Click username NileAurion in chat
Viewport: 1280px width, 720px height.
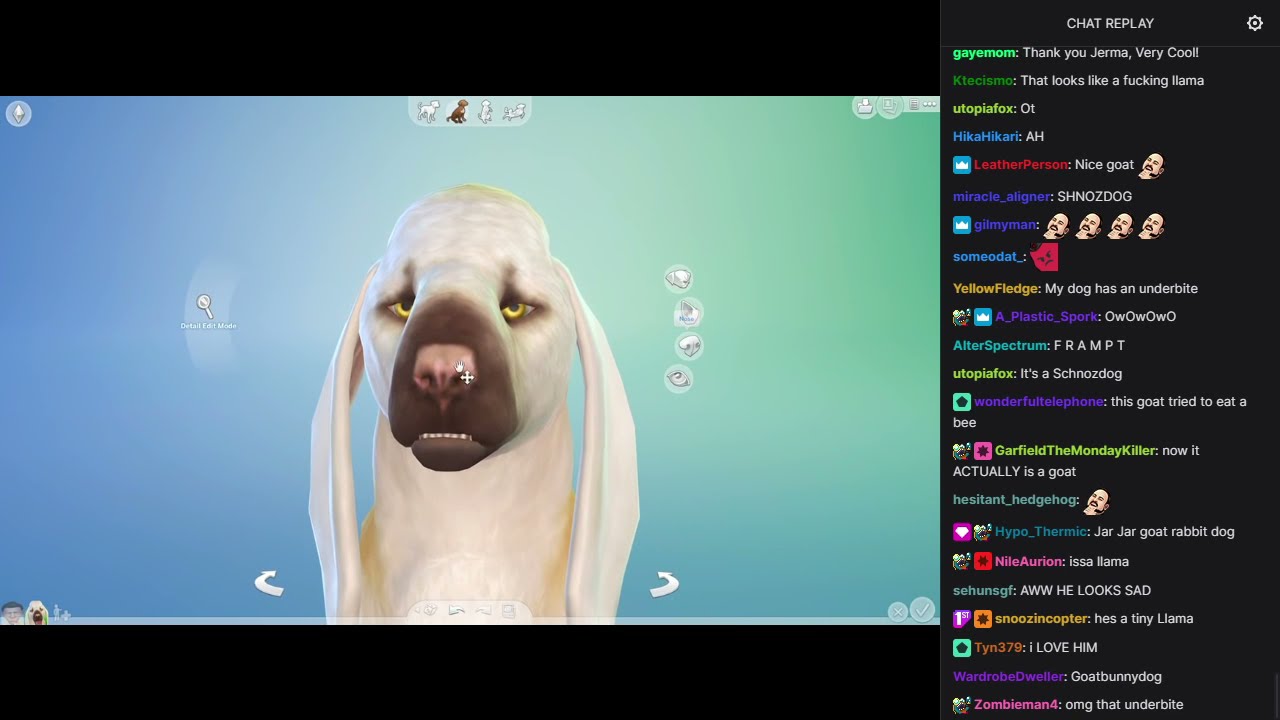click(1029, 561)
